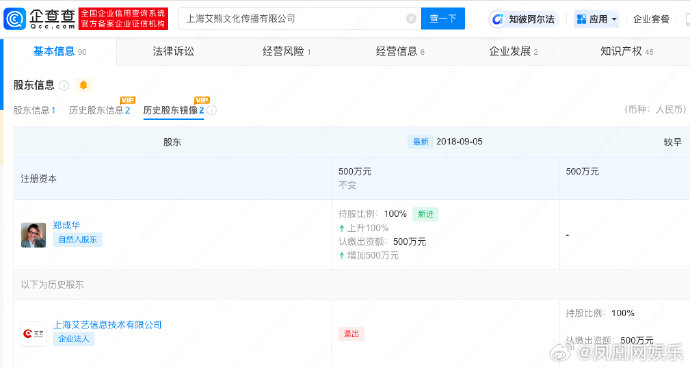
Task: Switch to the 基本信息 tab
Action: pyautogui.click(x=59, y=52)
